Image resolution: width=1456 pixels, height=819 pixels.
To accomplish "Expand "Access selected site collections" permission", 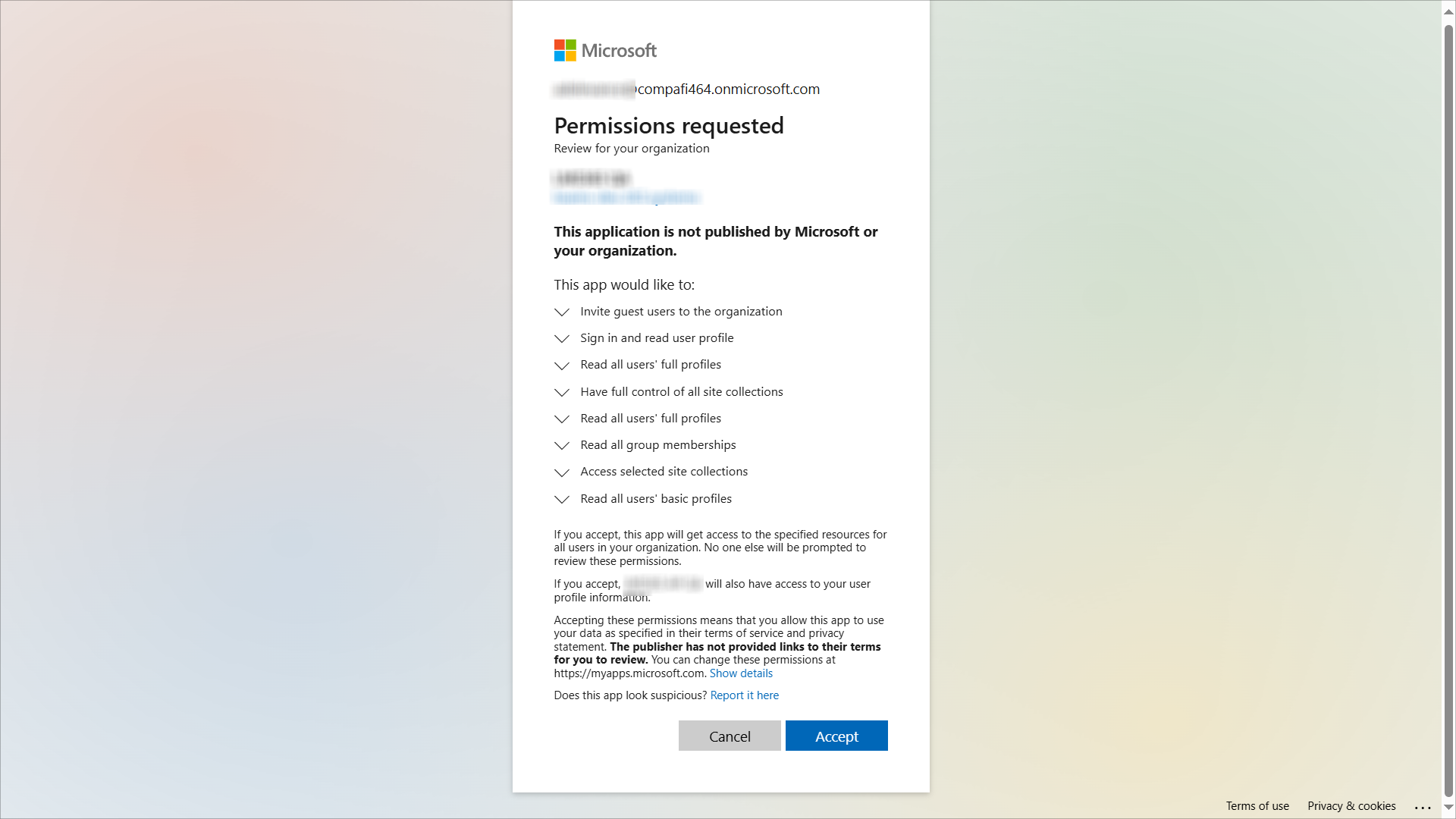I will (x=562, y=472).
